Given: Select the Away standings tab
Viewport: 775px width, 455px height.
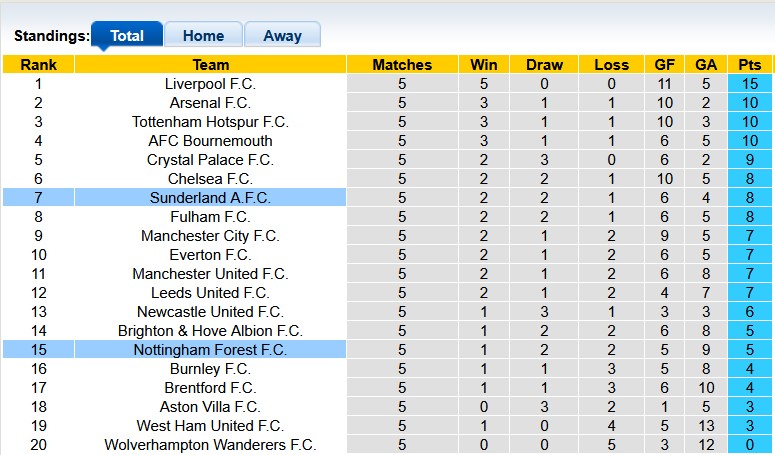Looking at the screenshot, I should [x=282, y=35].
